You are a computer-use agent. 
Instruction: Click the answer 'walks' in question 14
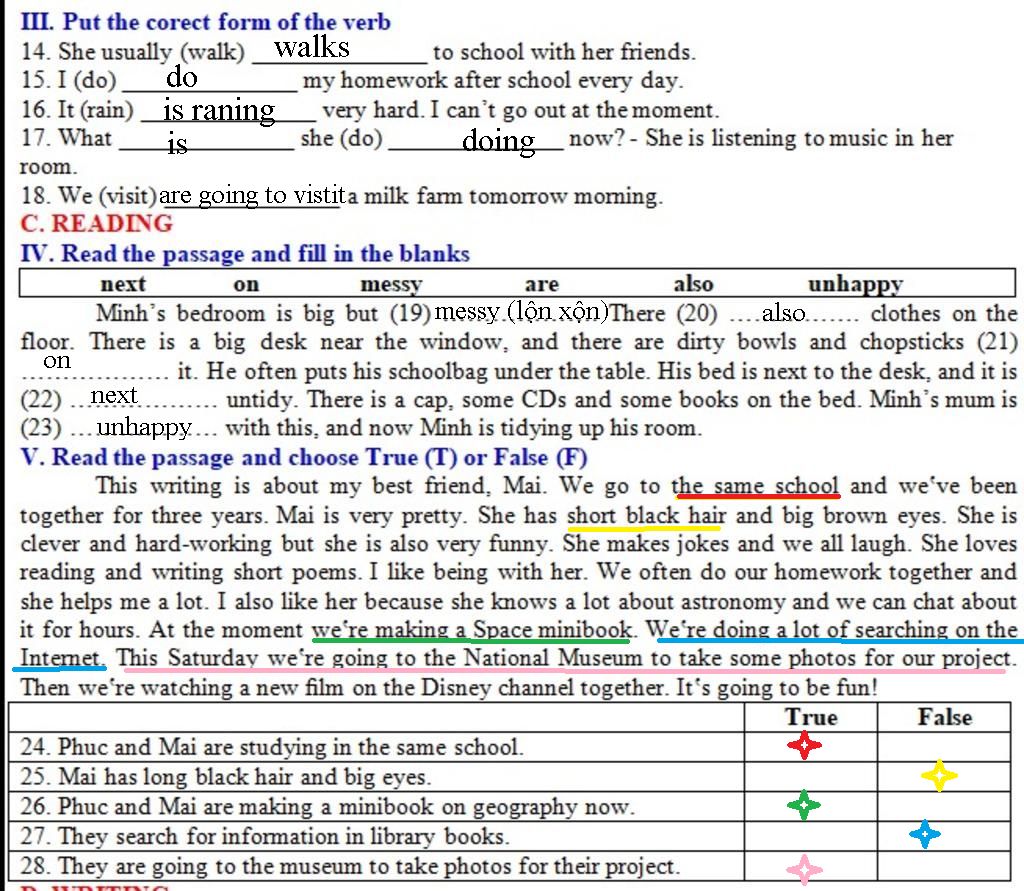(x=312, y=47)
